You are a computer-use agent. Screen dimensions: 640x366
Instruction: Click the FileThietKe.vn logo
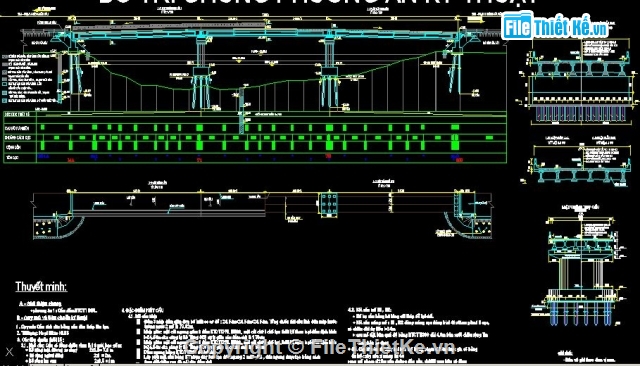[x=555, y=26]
